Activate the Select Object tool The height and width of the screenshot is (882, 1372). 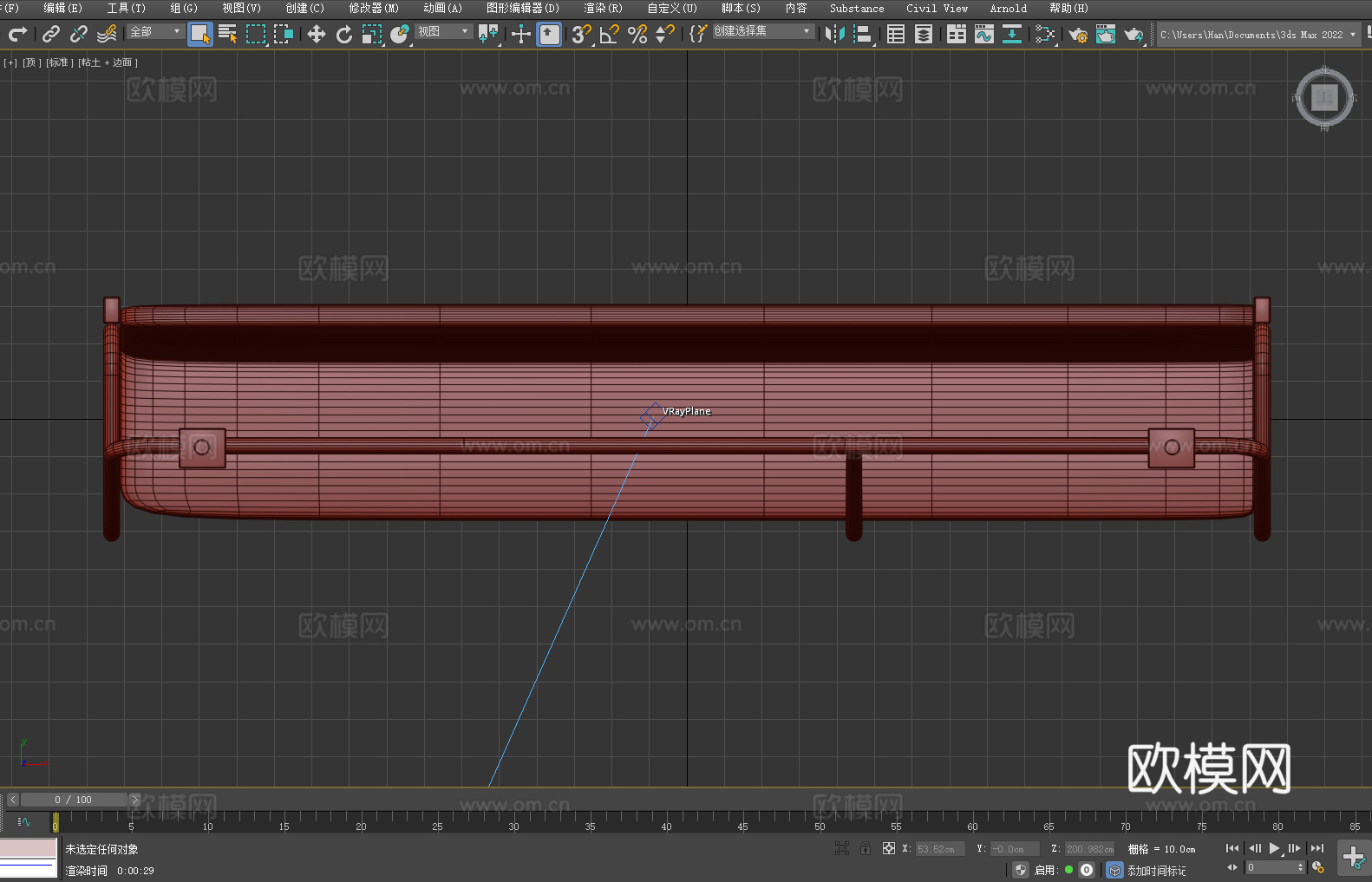(200, 34)
